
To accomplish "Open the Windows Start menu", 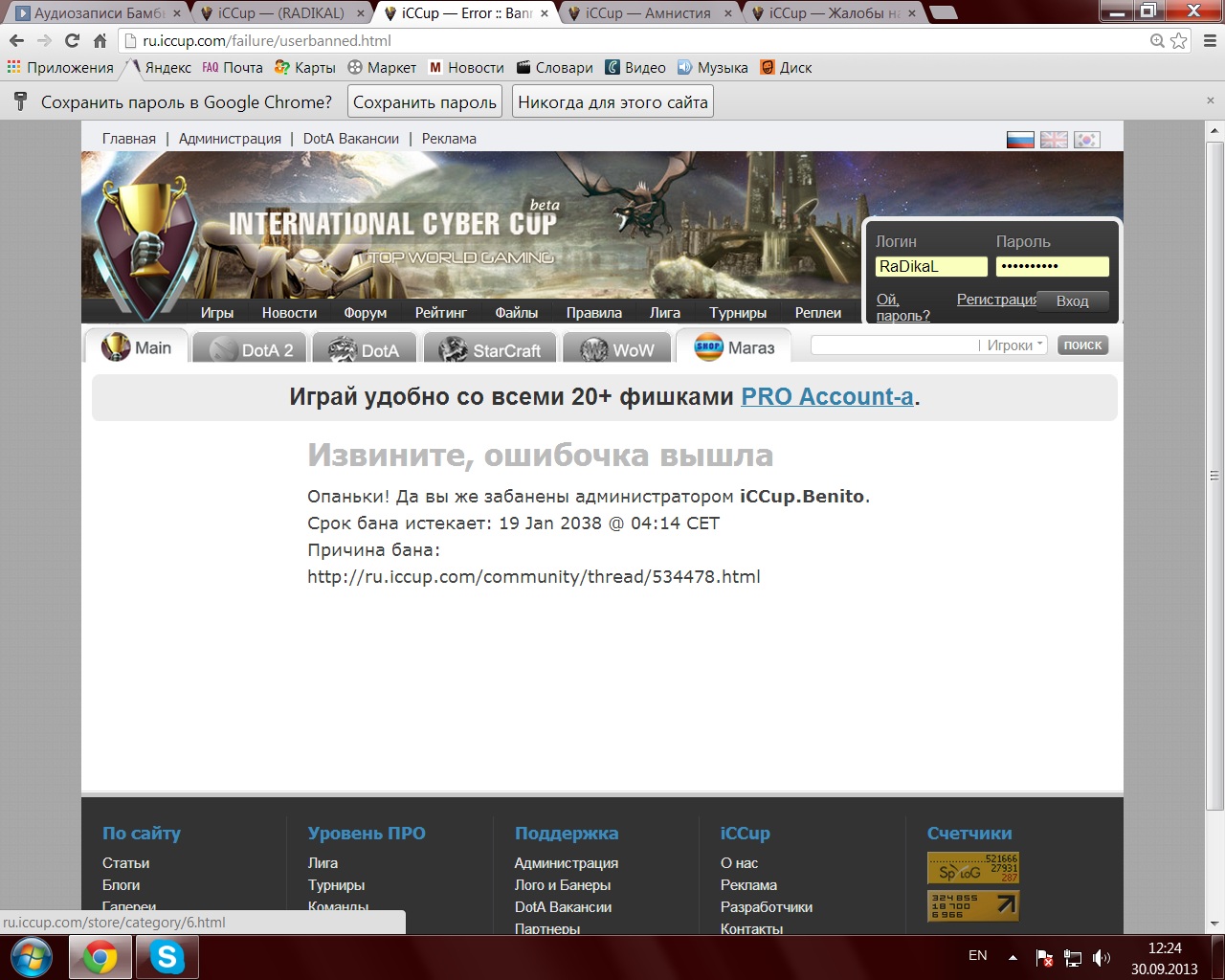I will point(31,957).
